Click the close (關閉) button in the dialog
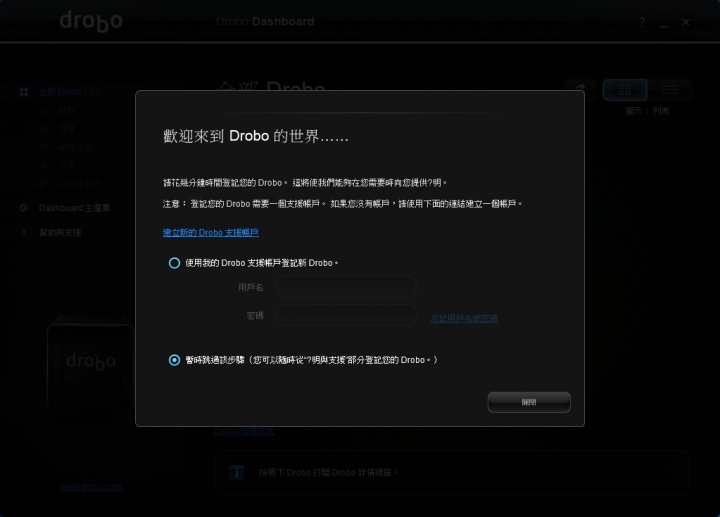 529,402
